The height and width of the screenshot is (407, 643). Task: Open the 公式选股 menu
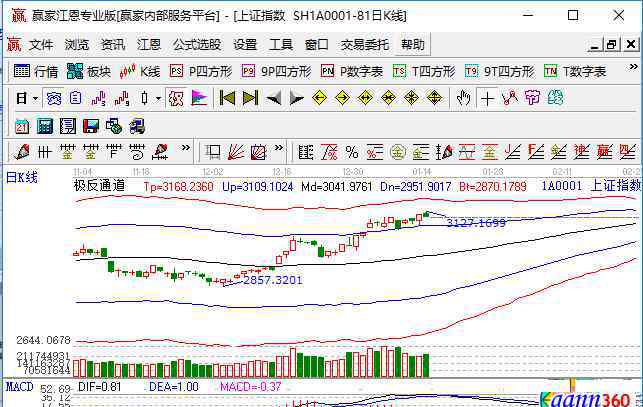point(197,44)
